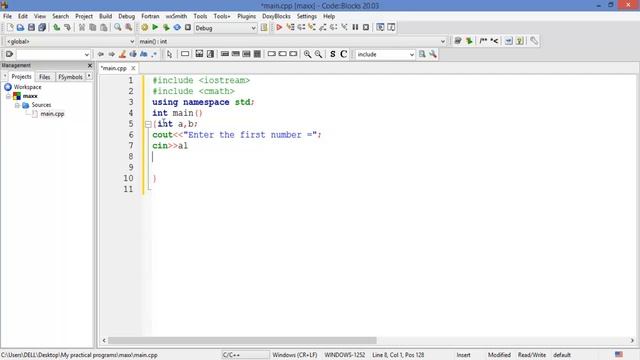Show more Management tabs with right arrow
The image size is (640, 360).
[89, 76]
